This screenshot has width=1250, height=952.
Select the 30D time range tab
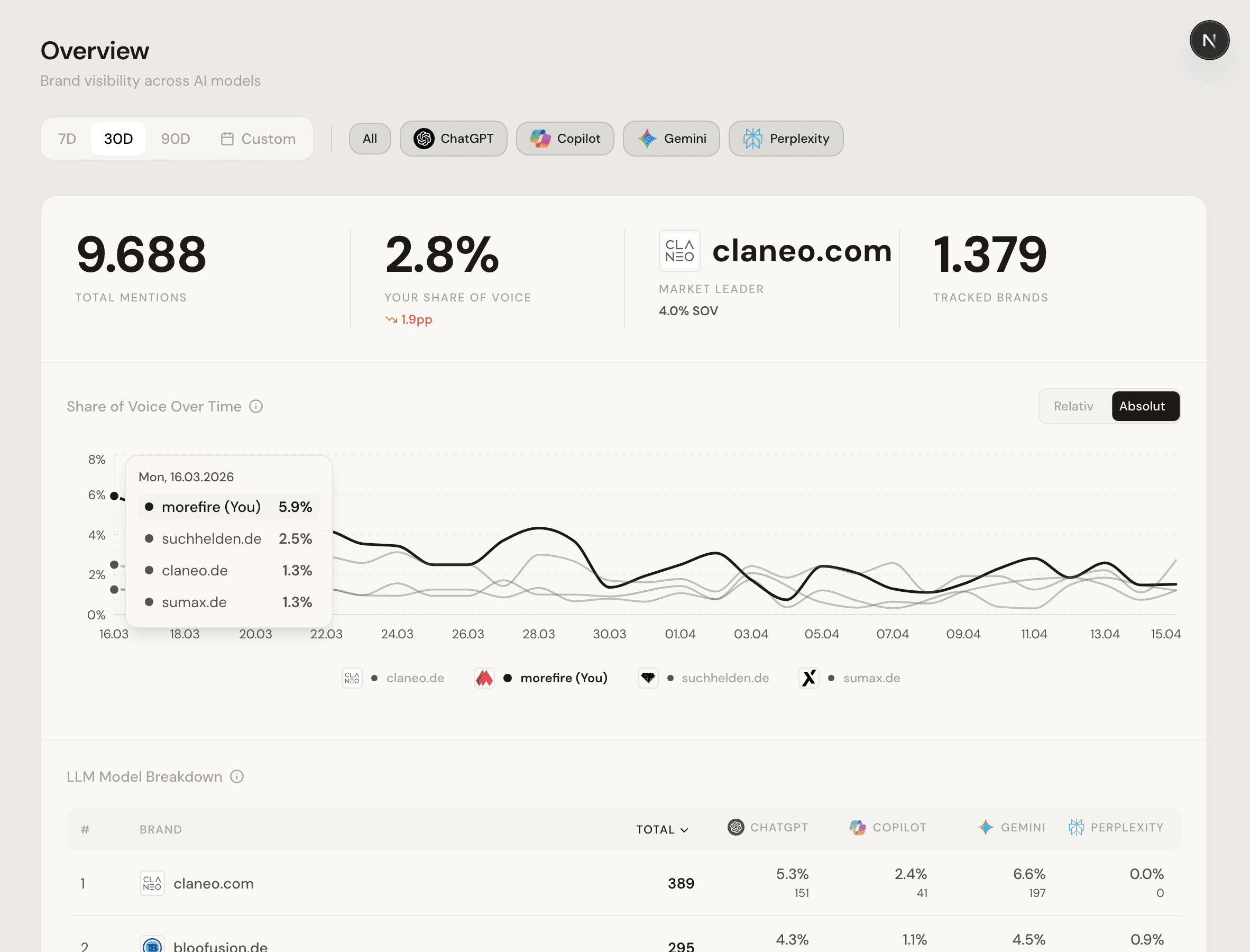(118, 139)
